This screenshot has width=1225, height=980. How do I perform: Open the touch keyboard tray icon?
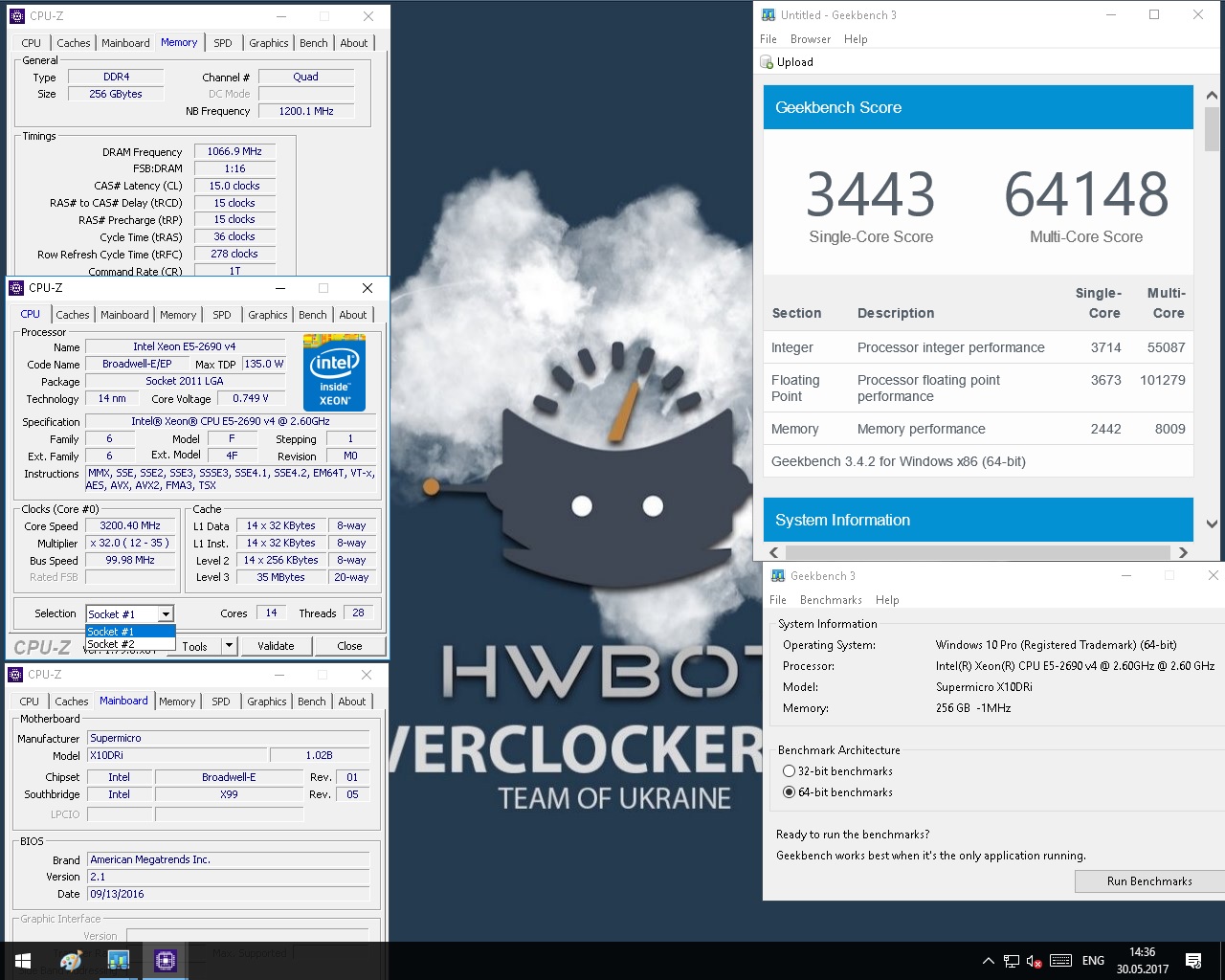(x=1060, y=961)
